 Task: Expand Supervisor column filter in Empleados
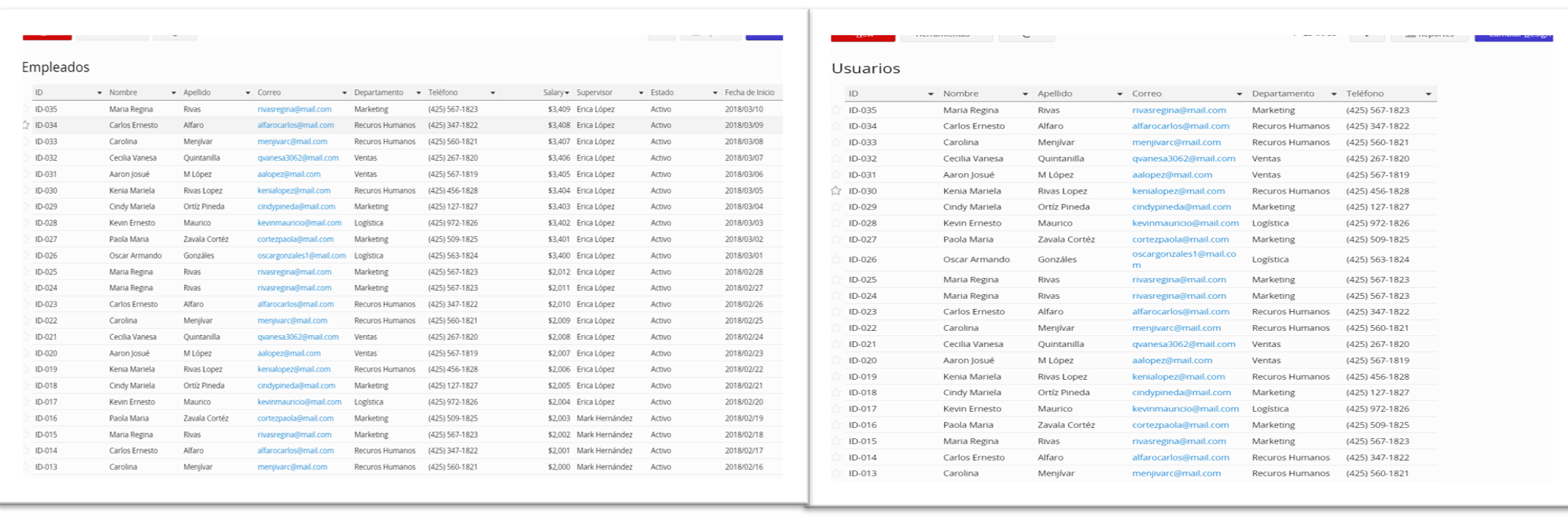tap(641, 93)
